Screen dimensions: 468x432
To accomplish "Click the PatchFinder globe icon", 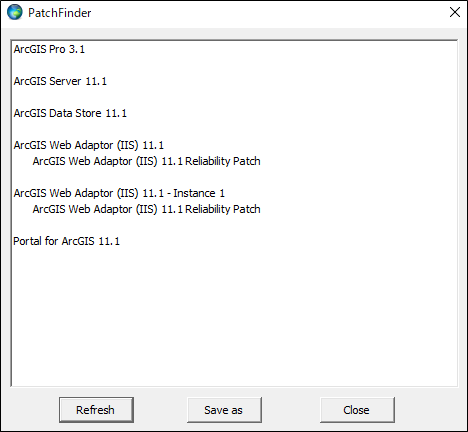I will pyautogui.click(x=15, y=13).
